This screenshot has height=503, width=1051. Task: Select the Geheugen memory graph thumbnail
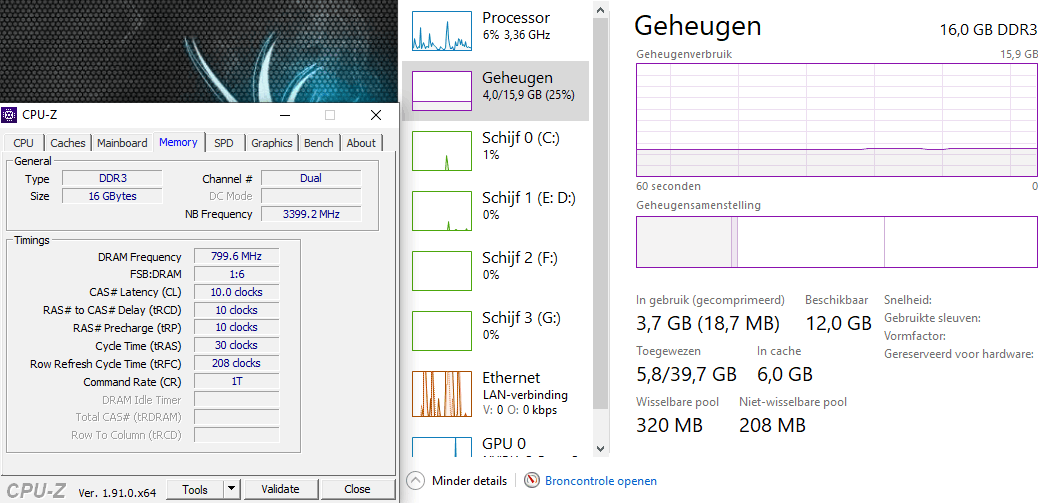click(441, 91)
